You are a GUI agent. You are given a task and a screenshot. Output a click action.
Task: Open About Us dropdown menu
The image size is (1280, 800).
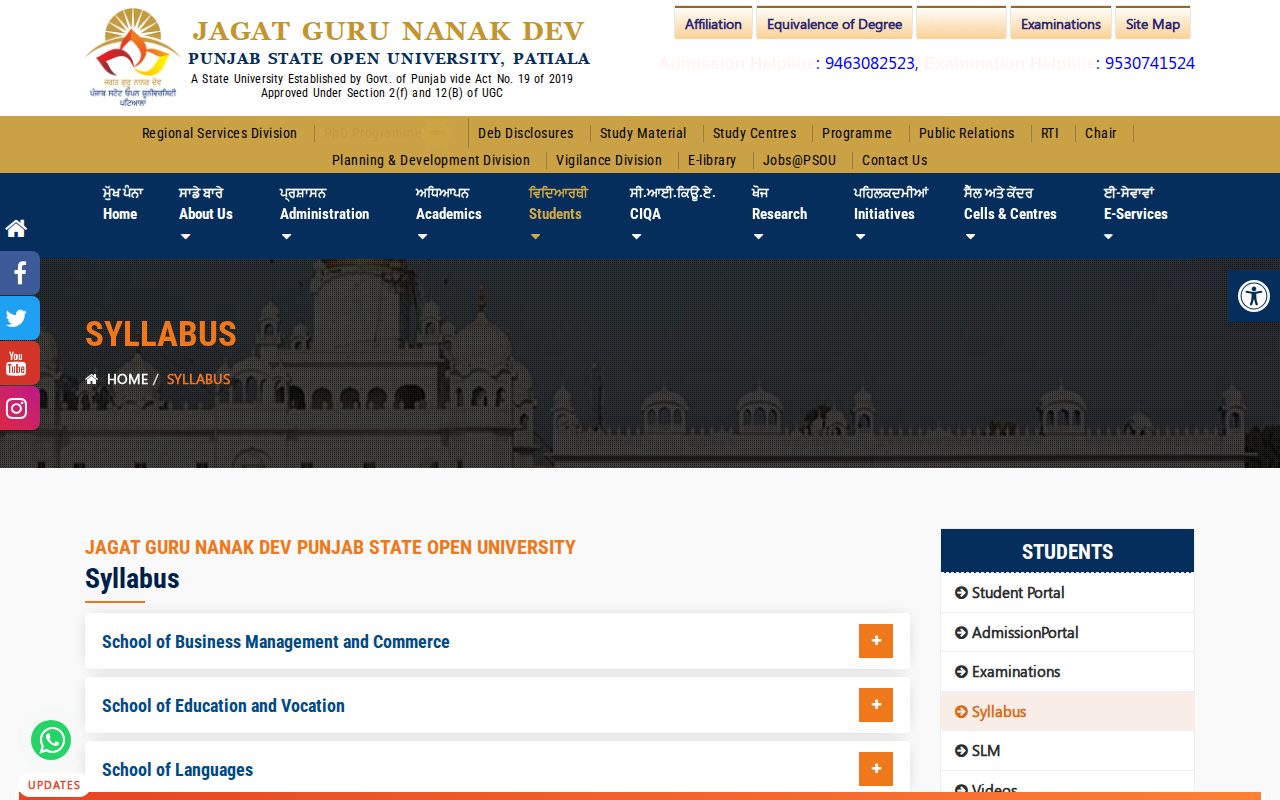(x=206, y=214)
